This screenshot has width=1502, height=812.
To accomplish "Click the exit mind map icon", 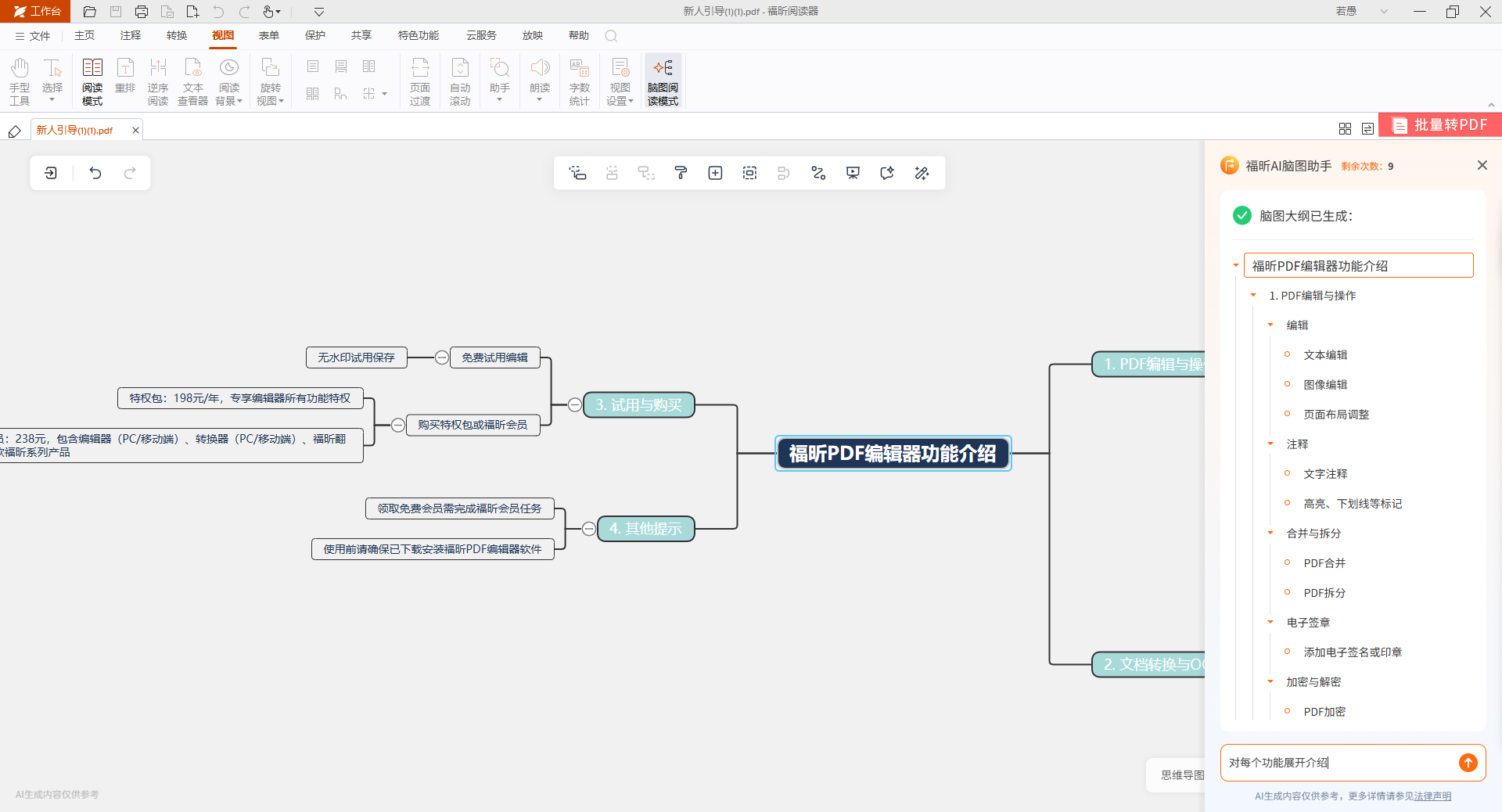I will tap(51, 173).
